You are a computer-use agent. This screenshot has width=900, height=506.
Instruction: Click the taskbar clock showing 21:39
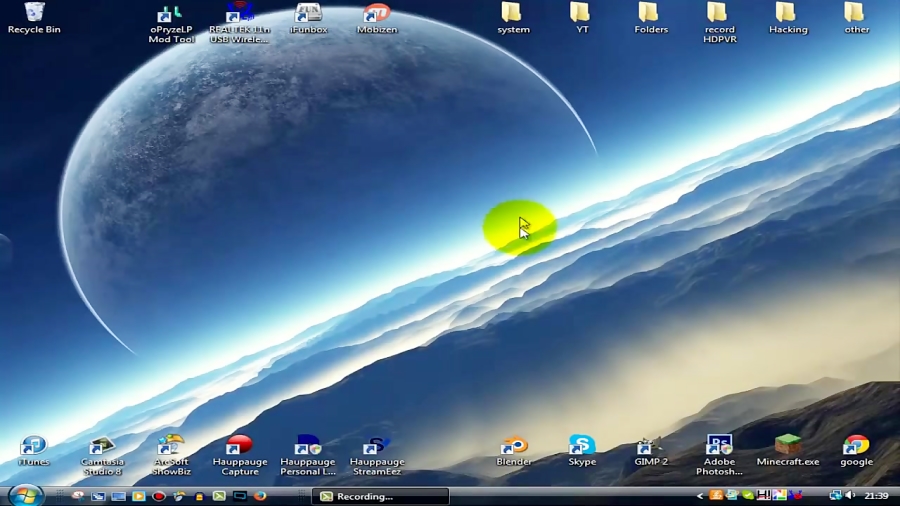(x=876, y=496)
